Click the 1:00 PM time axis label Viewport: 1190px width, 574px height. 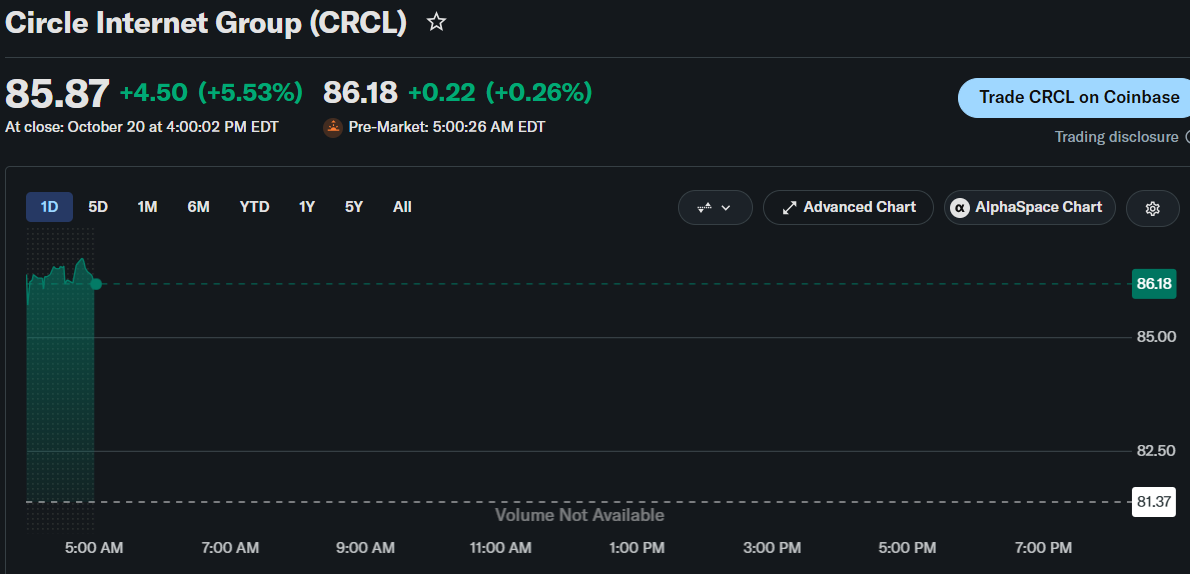click(636, 547)
